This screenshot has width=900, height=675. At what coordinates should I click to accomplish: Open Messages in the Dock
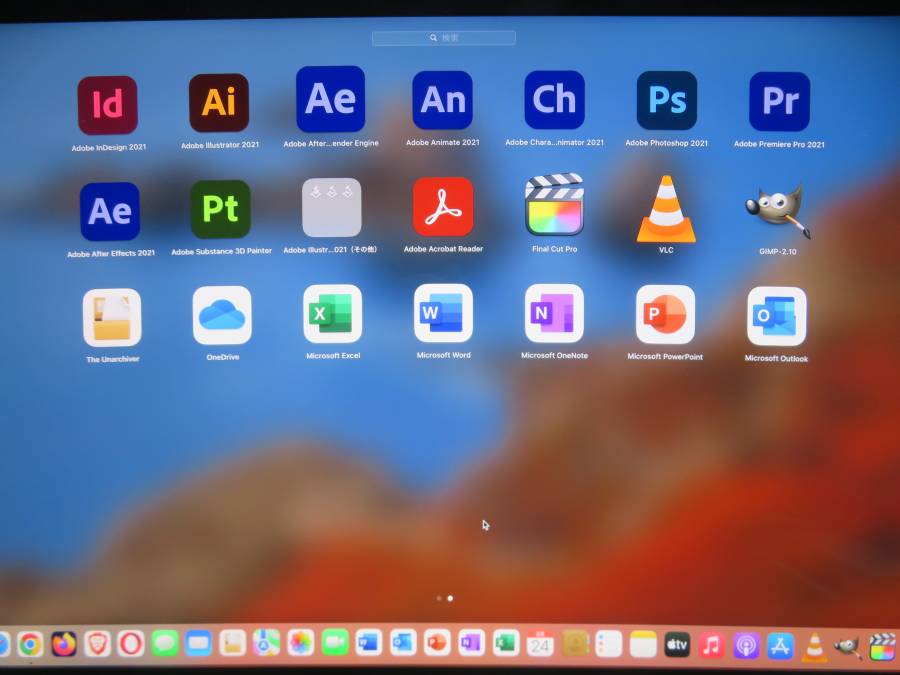pos(165,643)
